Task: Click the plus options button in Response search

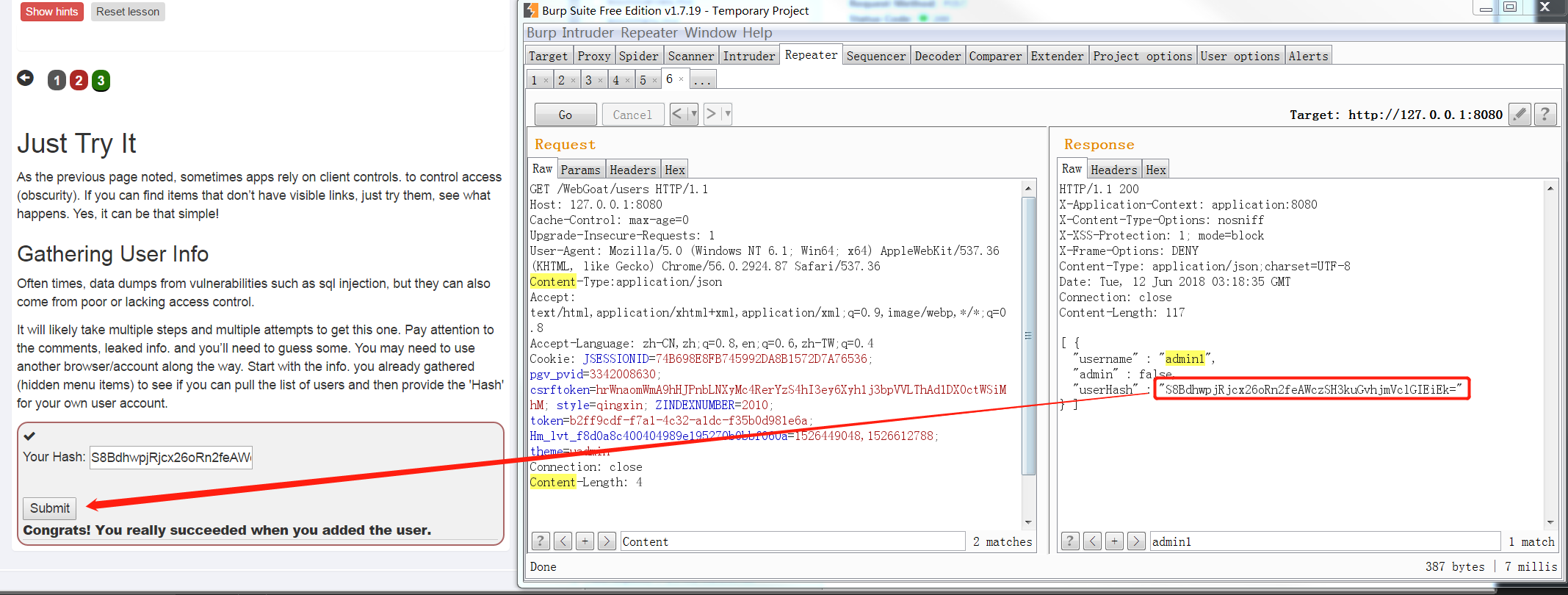Action: pos(1115,541)
